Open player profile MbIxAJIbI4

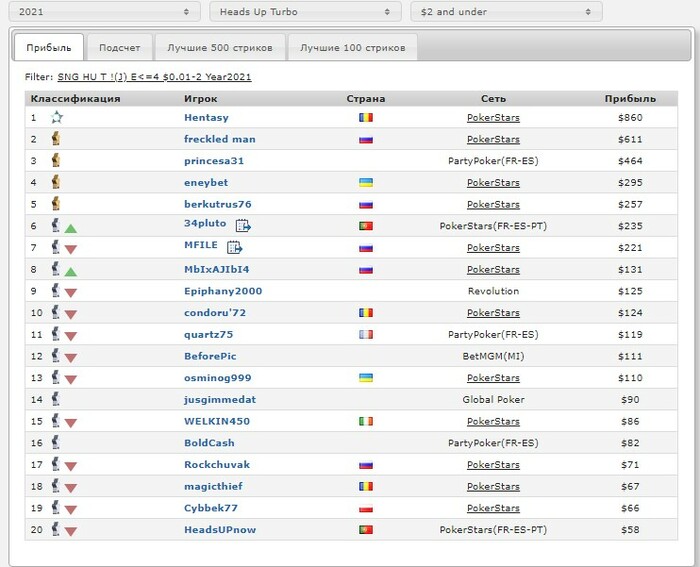point(217,269)
